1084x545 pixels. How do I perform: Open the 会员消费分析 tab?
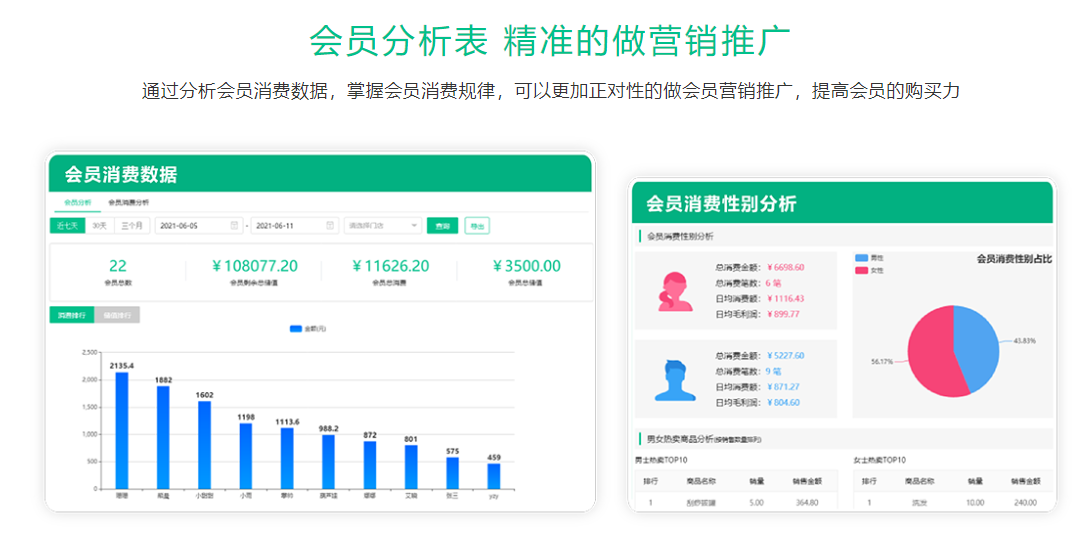(x=128, y=203)
